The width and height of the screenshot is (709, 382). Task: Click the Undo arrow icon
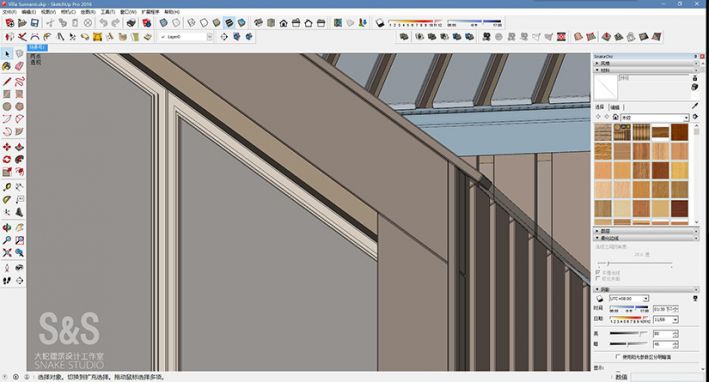pyautogui.click(x=104, y=23)
